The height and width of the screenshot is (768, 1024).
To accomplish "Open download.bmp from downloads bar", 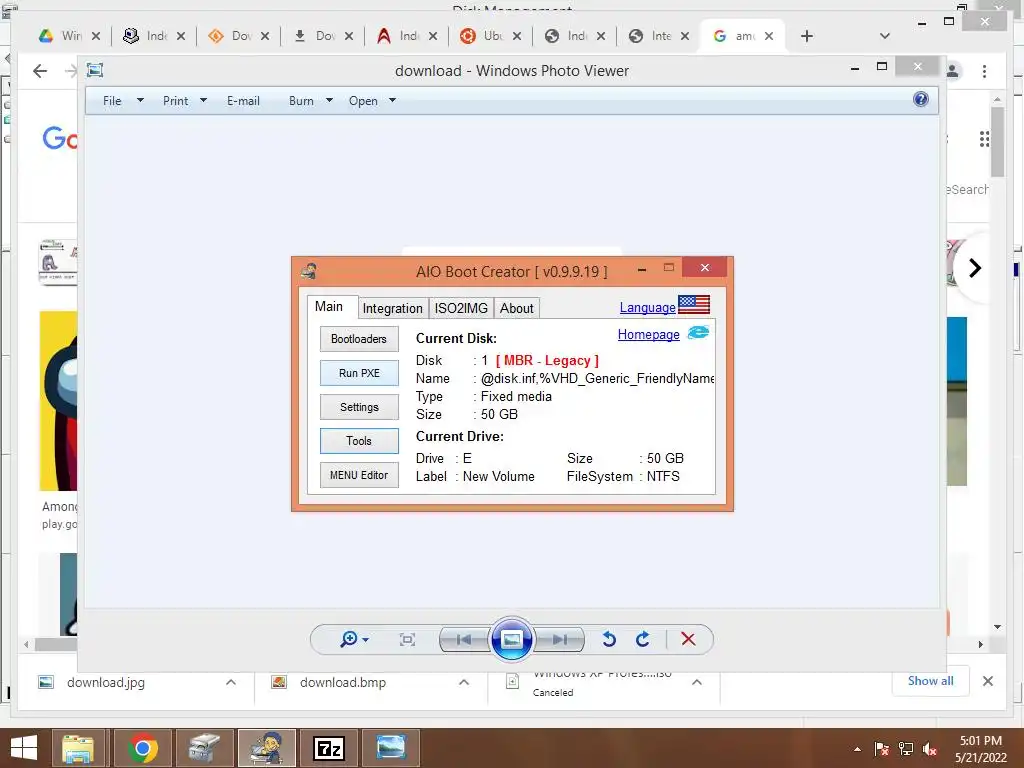I will [343, 682].
